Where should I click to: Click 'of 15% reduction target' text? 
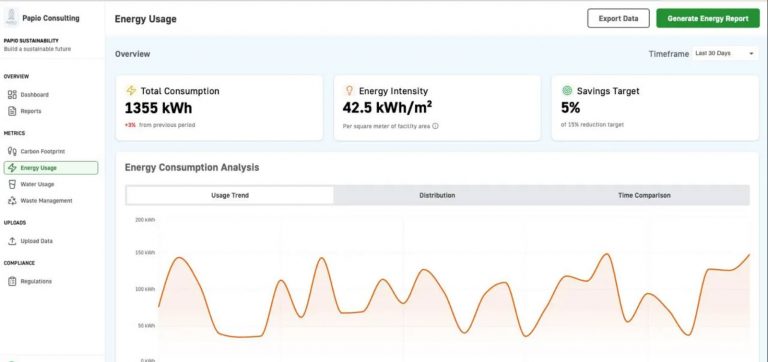tap(592, 125)
